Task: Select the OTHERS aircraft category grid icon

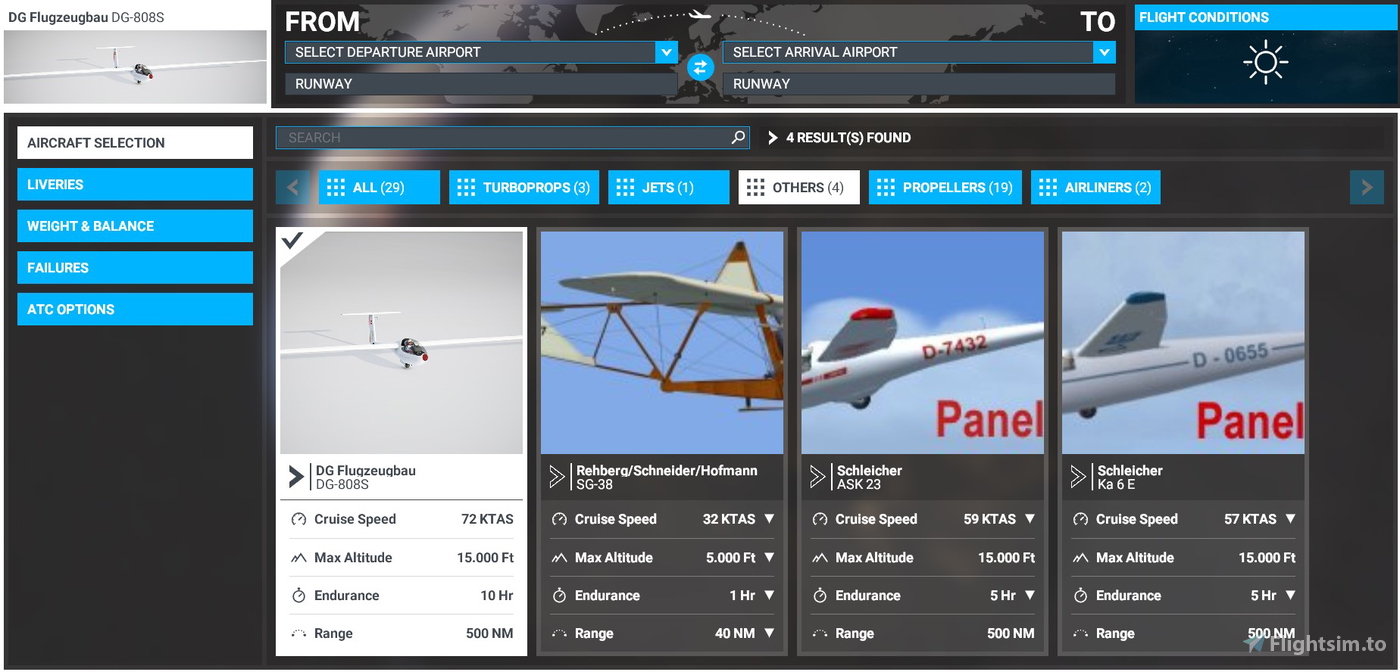Action: click(x=755, y=187)
